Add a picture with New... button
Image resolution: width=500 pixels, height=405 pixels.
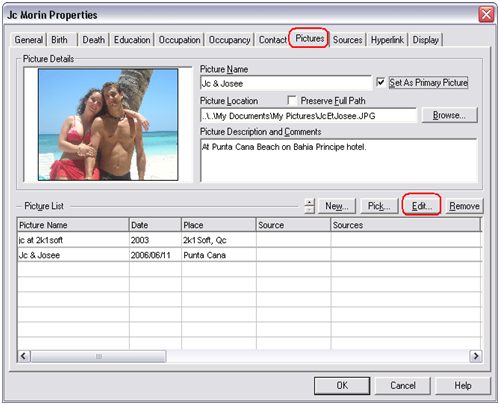(x=337, y=206)
